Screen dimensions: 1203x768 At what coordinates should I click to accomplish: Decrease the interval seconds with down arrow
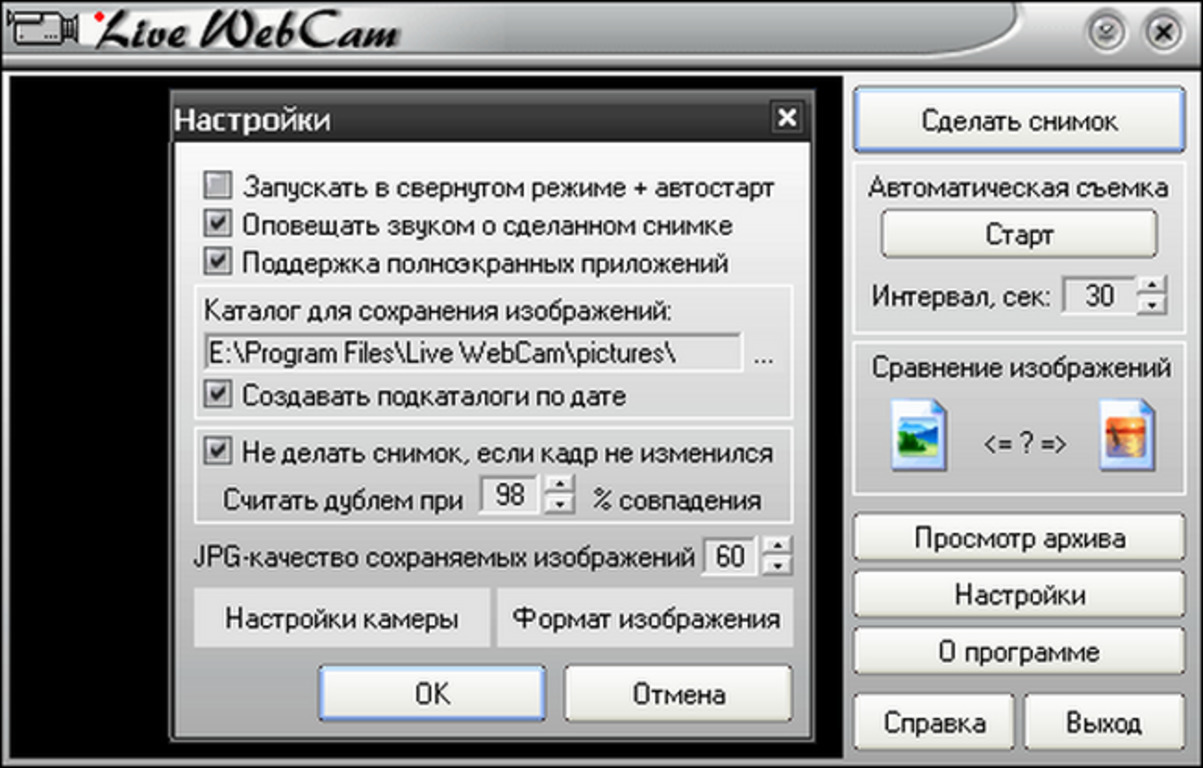pyautogui.click(x=1153, y=304)
